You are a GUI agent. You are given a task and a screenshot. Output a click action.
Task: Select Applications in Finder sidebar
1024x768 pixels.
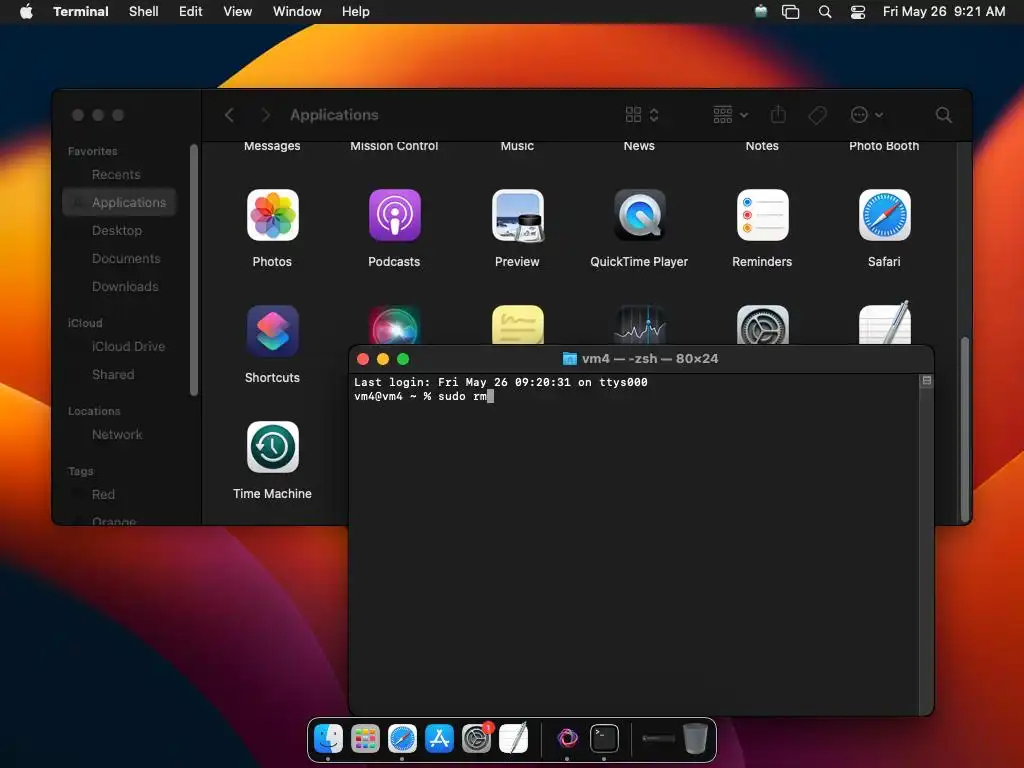pos(120,202)
